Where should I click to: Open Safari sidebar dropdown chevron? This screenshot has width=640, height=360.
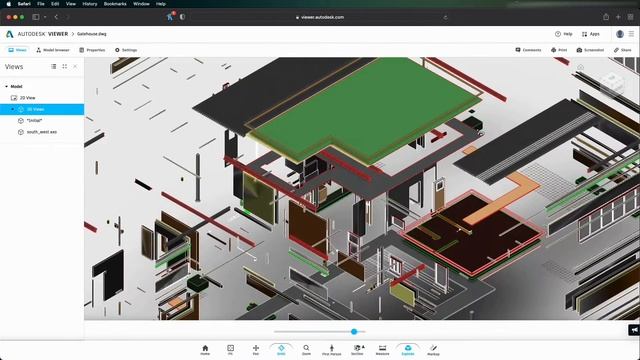tap(45, 17)
